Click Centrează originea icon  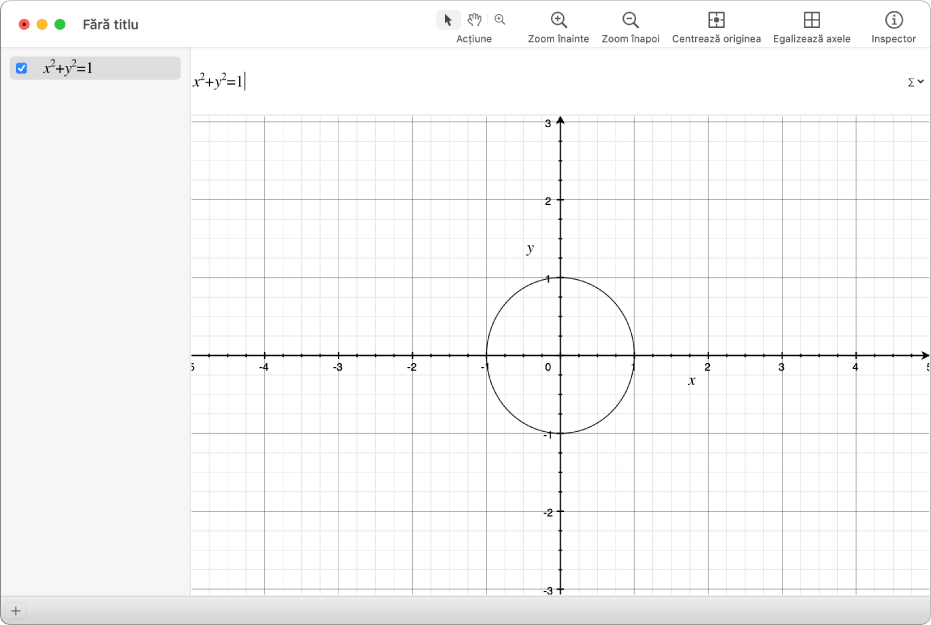click(717, 20)
